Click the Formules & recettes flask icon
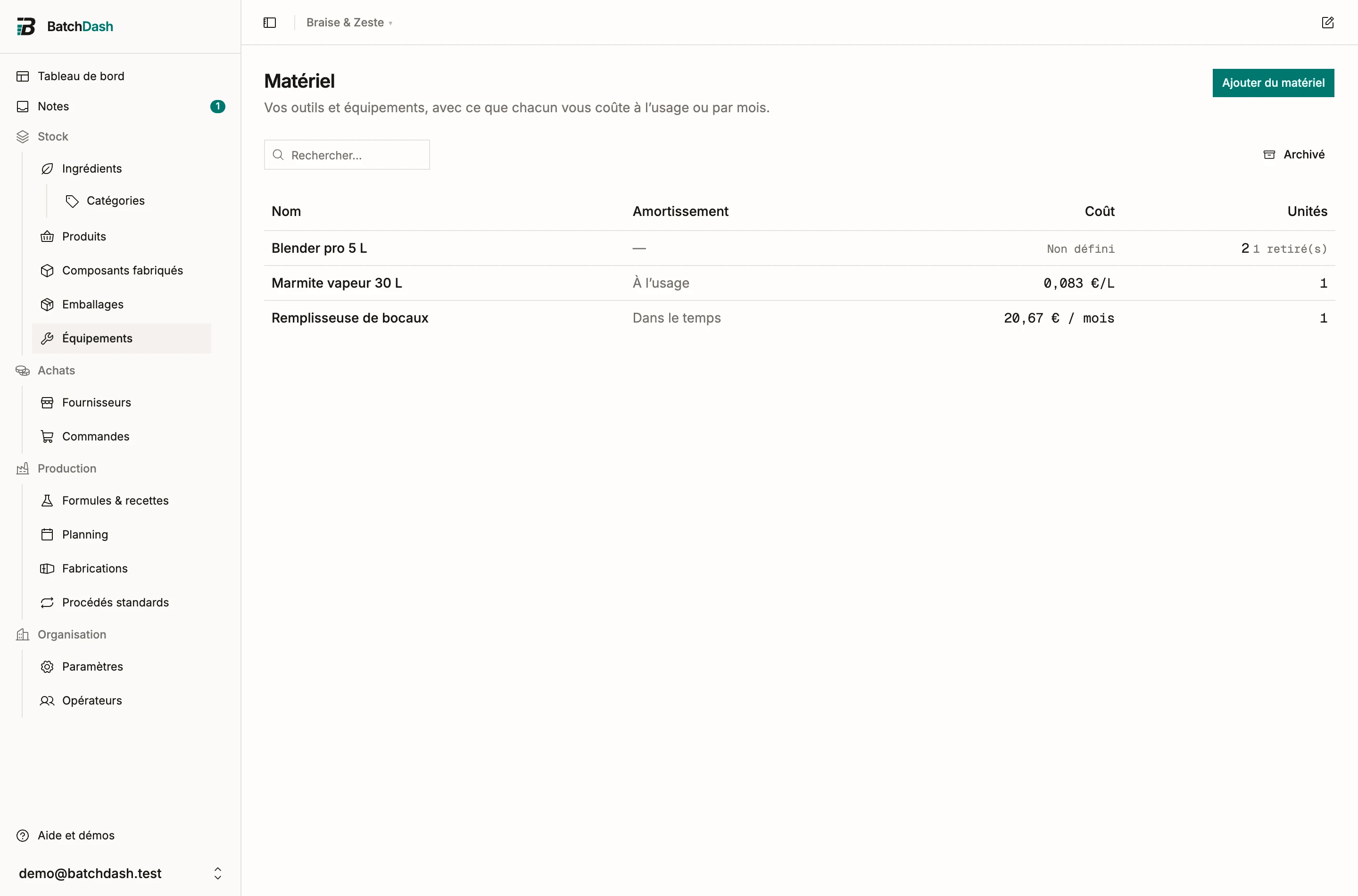 click(48, 500)
